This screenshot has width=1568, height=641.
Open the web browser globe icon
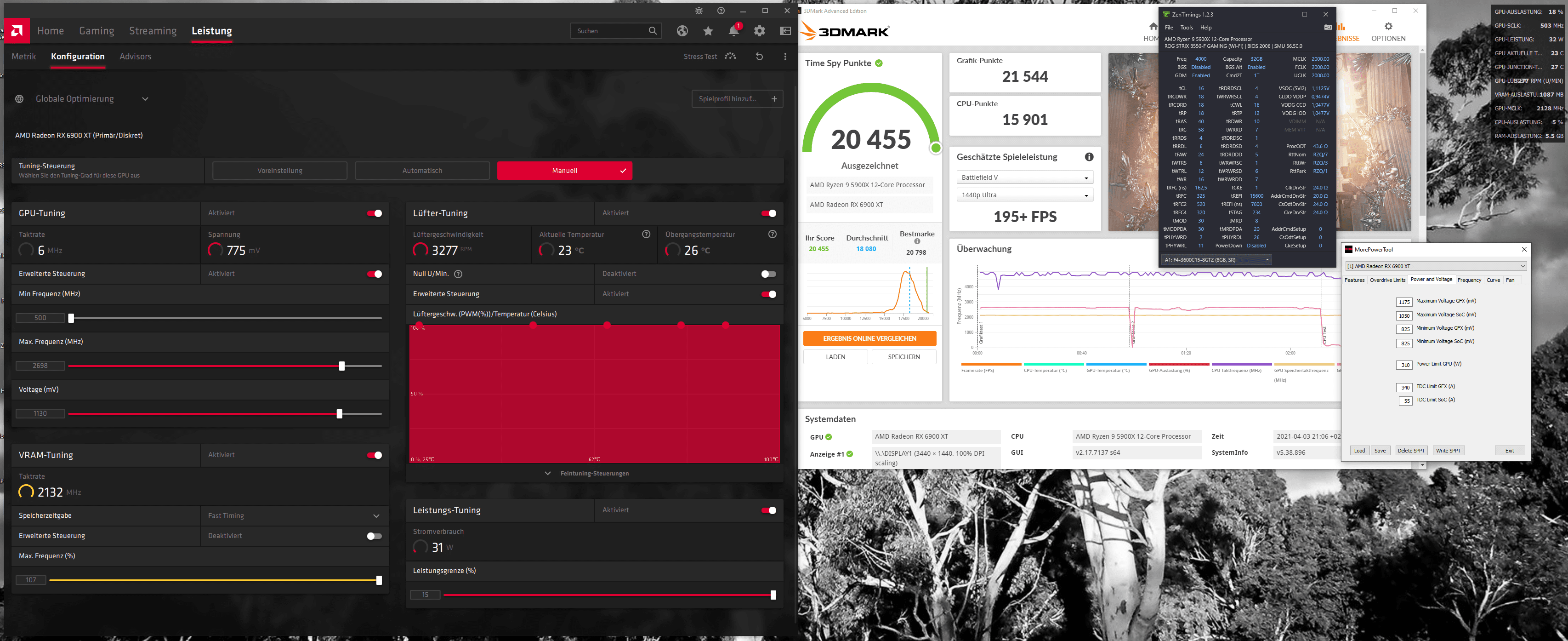click(x=682, y=30)
